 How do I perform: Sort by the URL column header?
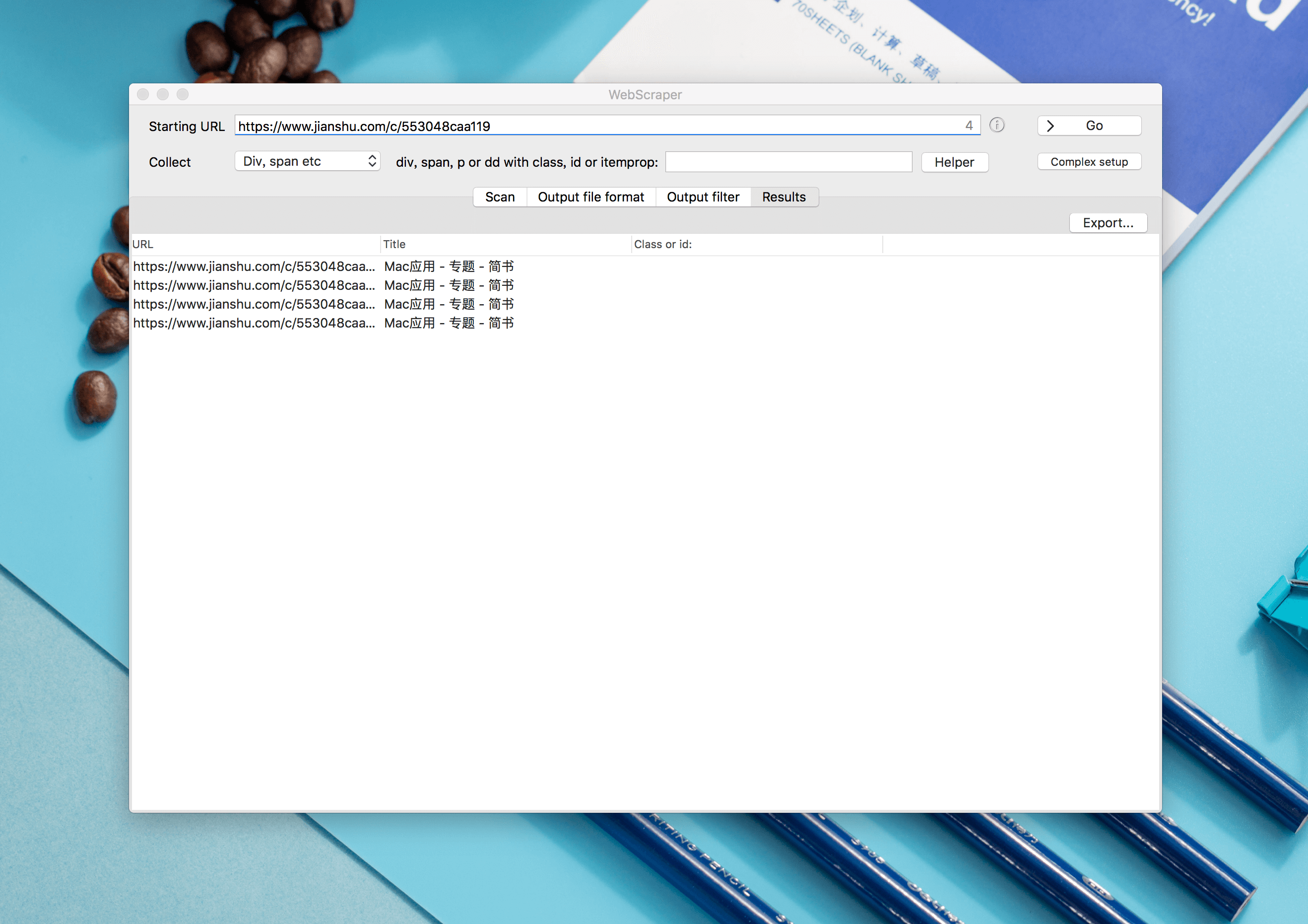(255, 244)
